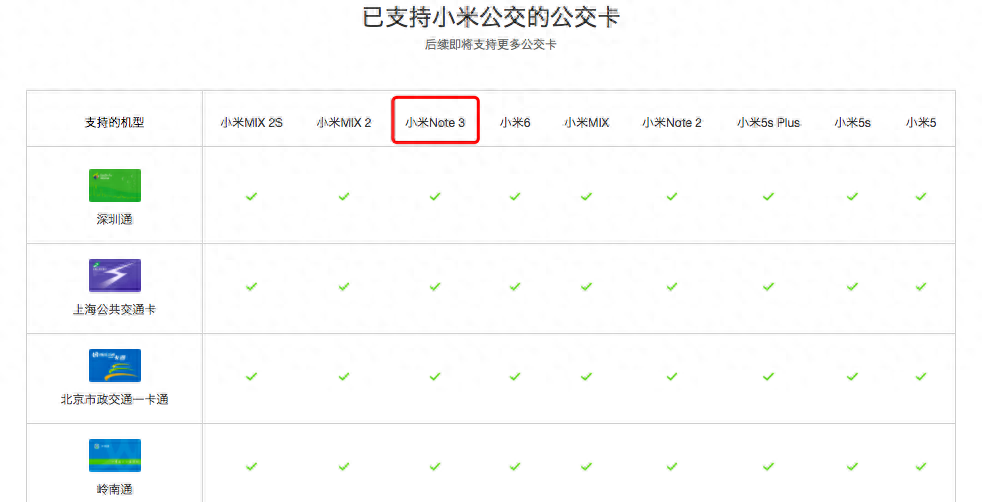982x502 pixels.
Task: Click 岭南通 checkmark under 小米Note 3
Action: pyautogui.click(x=435, y=467)
